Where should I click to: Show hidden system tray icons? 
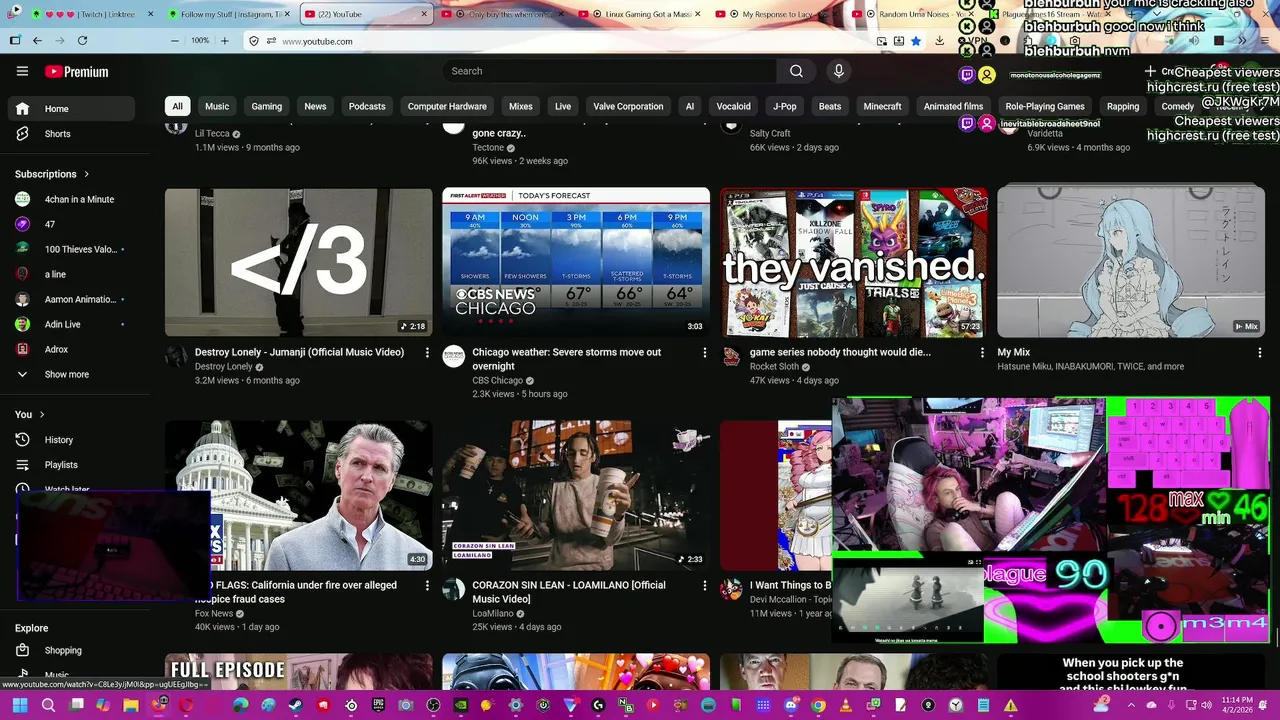(x=1132, y=705)
